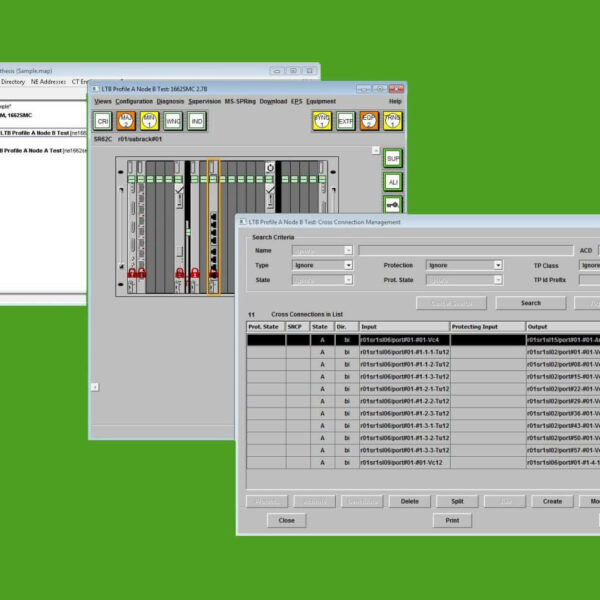600x600 pixels.
Task: Open the greyed Prot. State dropdown
Action: pos(464,280)
